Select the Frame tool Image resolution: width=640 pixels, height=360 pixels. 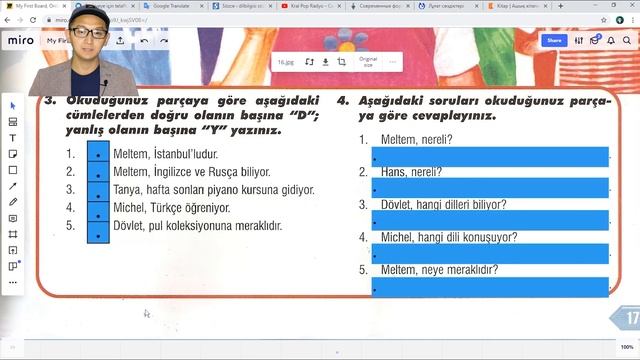[x=13, y=234]
